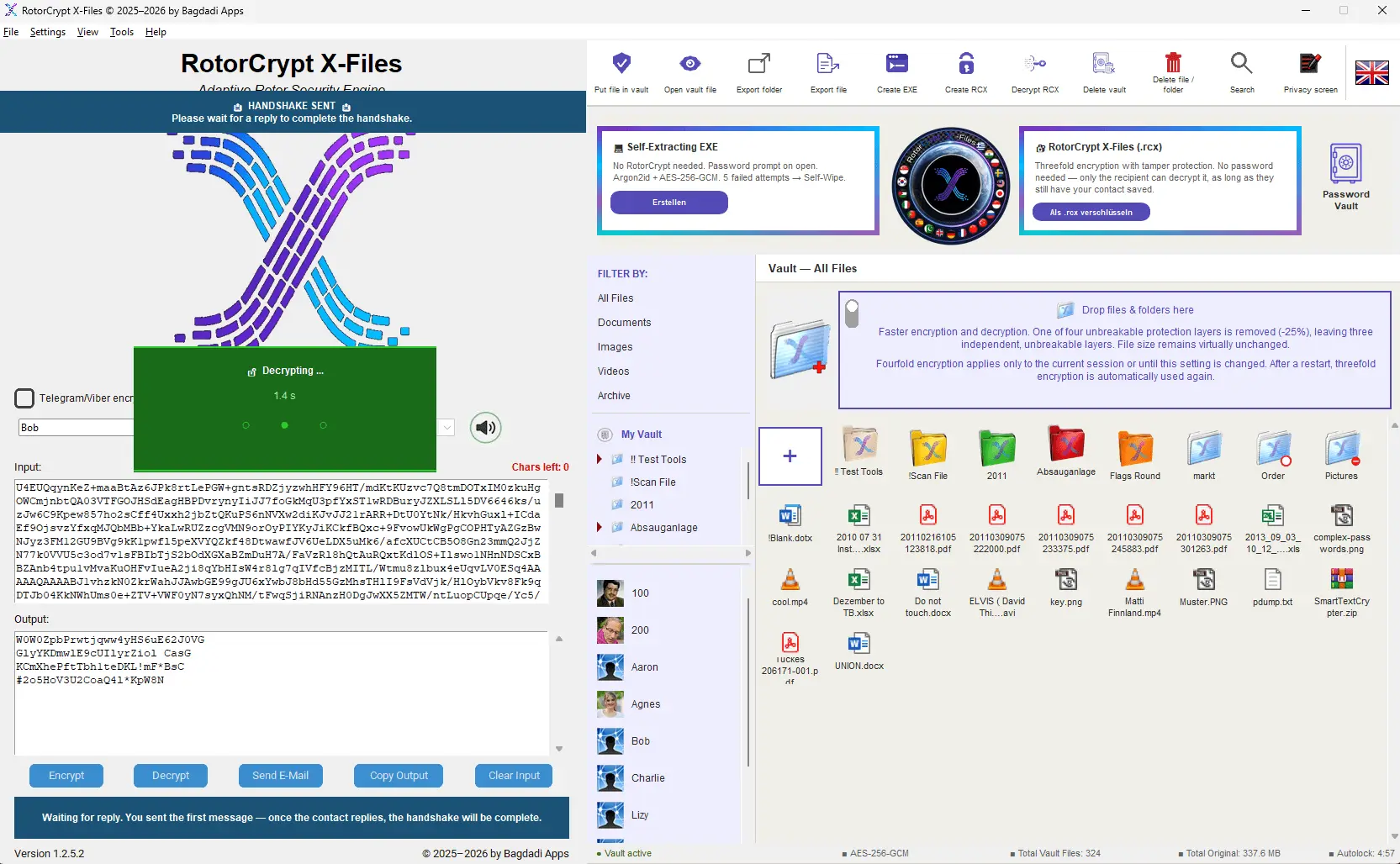The image size is (1400, 864).
Task: Click the plus tile to add files
Action: click(790, 456)
